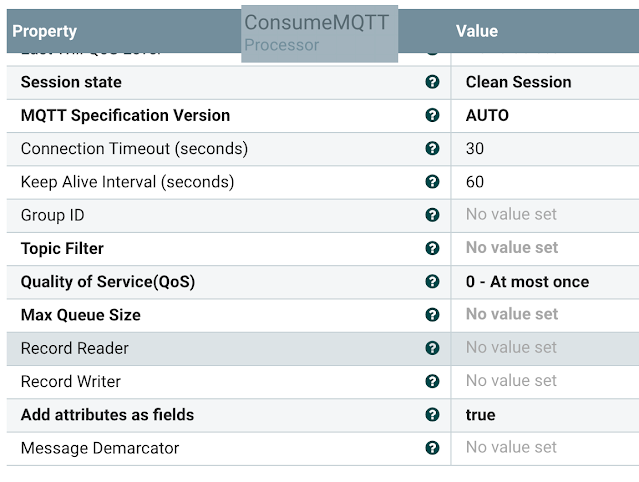Screen dimensions: 639x482
Task: Open the Session state value Clean Session
Action: 518,82
